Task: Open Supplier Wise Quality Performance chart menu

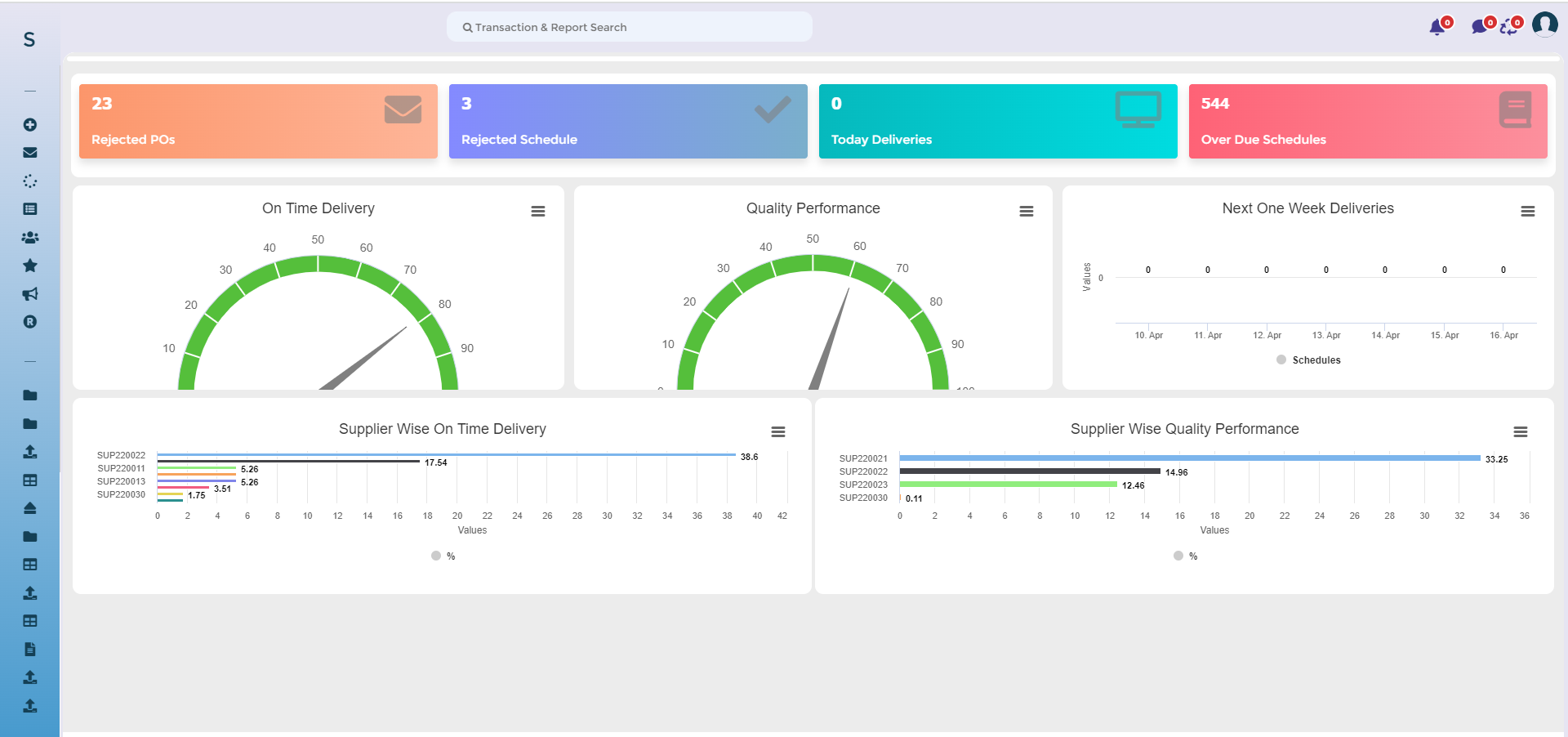Action: pyautogui.click(x=1521, y=432)
